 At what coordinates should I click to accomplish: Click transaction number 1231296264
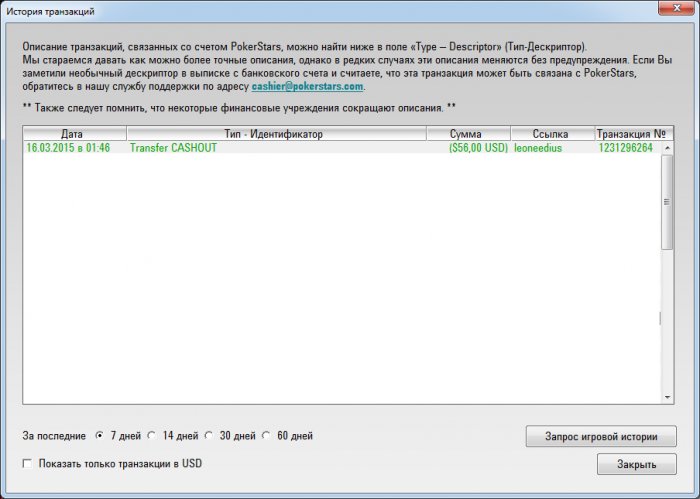tap(625, 148)
